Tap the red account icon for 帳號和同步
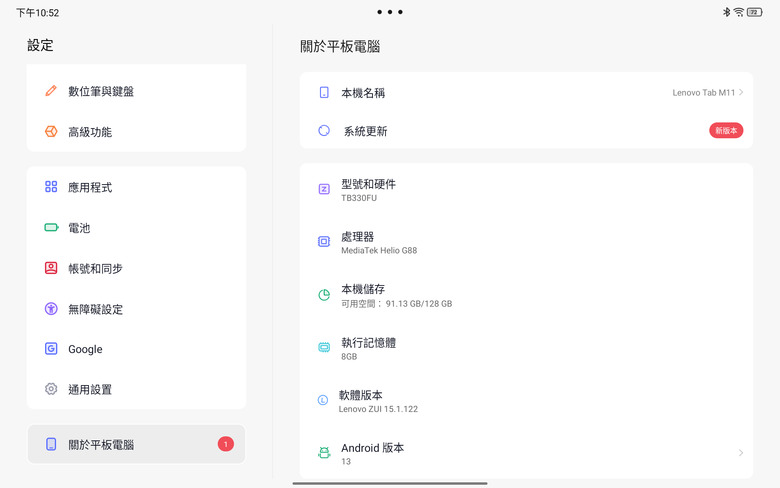Image resolution: width=780 pixels, height=488 pixels. coord(51,268)
